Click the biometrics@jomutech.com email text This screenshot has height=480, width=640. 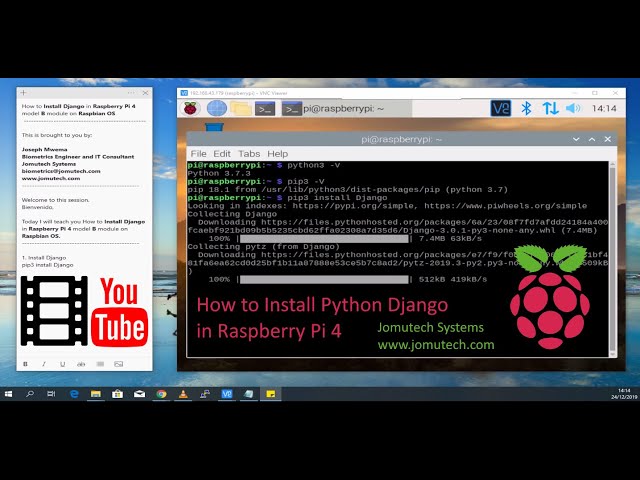tap(61, 171)
